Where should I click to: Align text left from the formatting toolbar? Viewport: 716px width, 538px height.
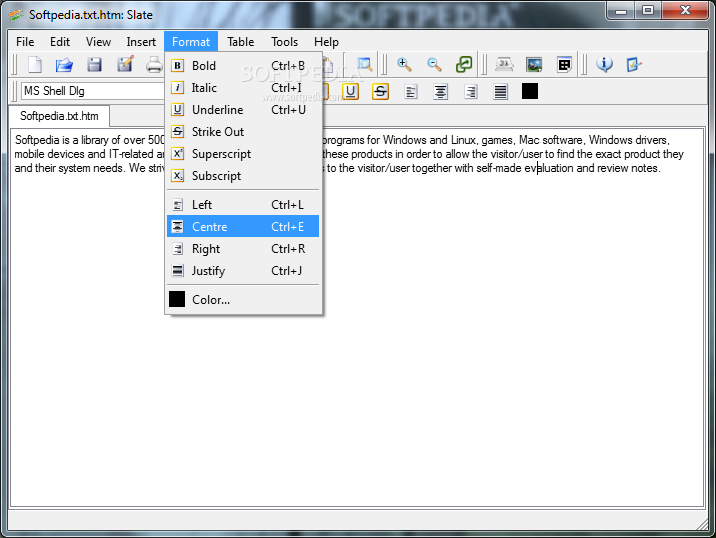click(x=411, y=92)
